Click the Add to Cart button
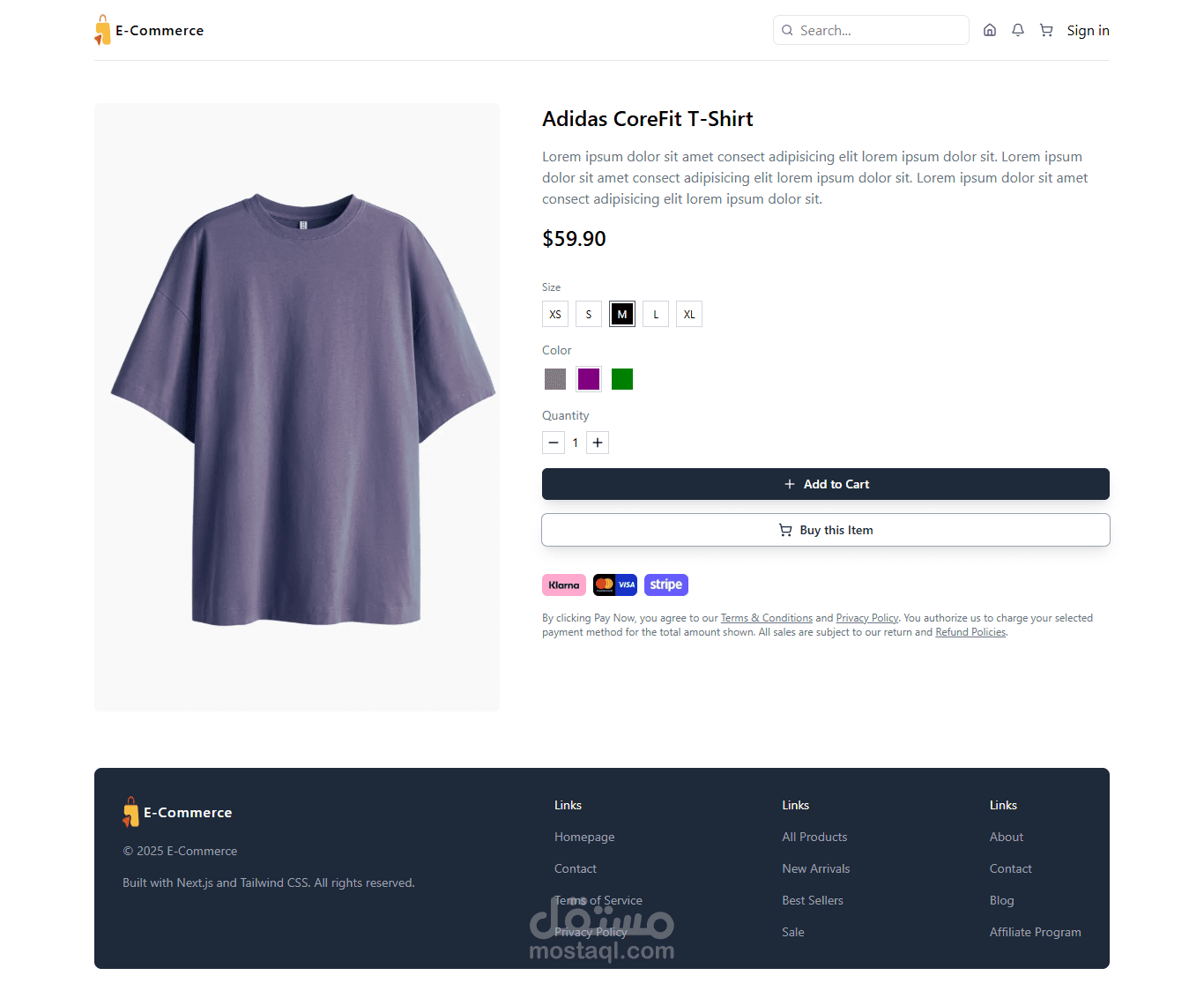This screenshot has height=983, width=1204. click(825, 484)
